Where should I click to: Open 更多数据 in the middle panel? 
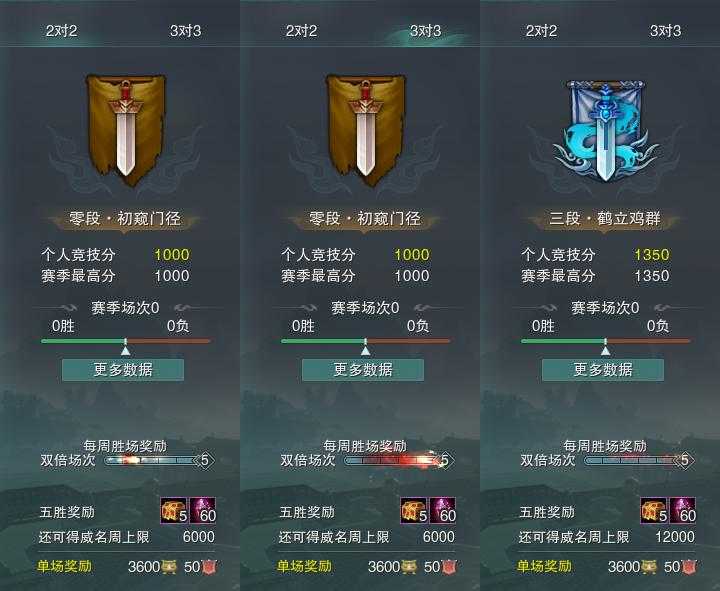pyautogui.click(x=363, y=370)
